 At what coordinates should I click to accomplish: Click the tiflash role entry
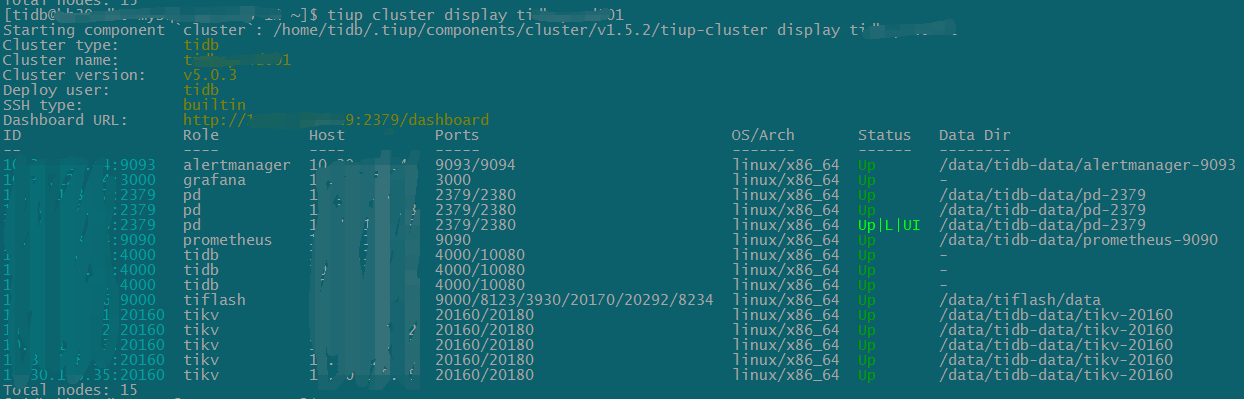coord(214,300)
